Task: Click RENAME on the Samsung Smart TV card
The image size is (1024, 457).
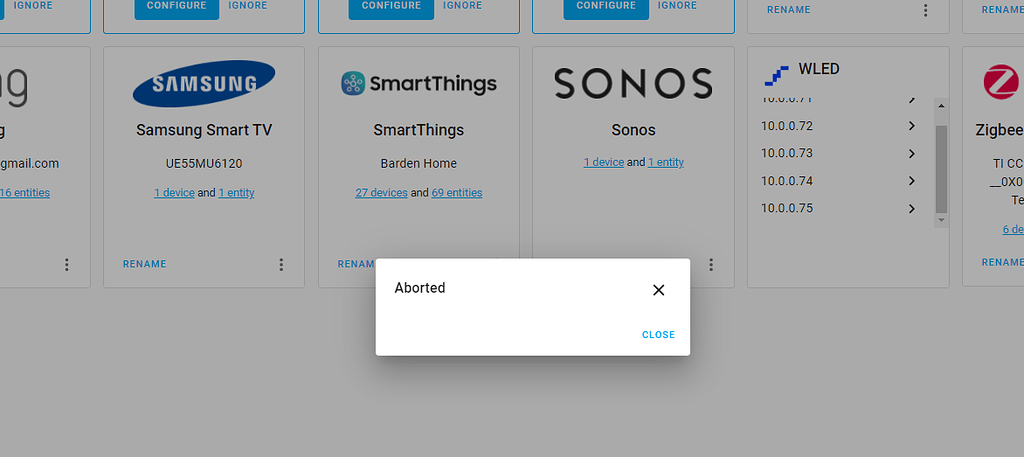Action: (x=144, y=264)
